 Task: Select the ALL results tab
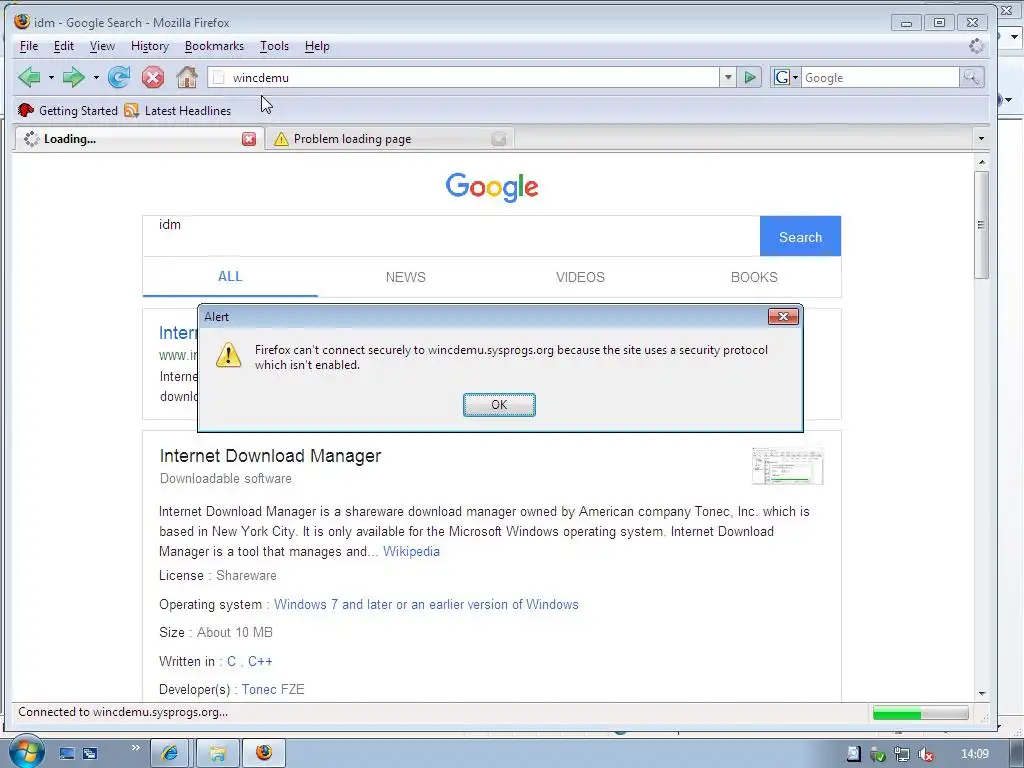(x=230, y=277)
